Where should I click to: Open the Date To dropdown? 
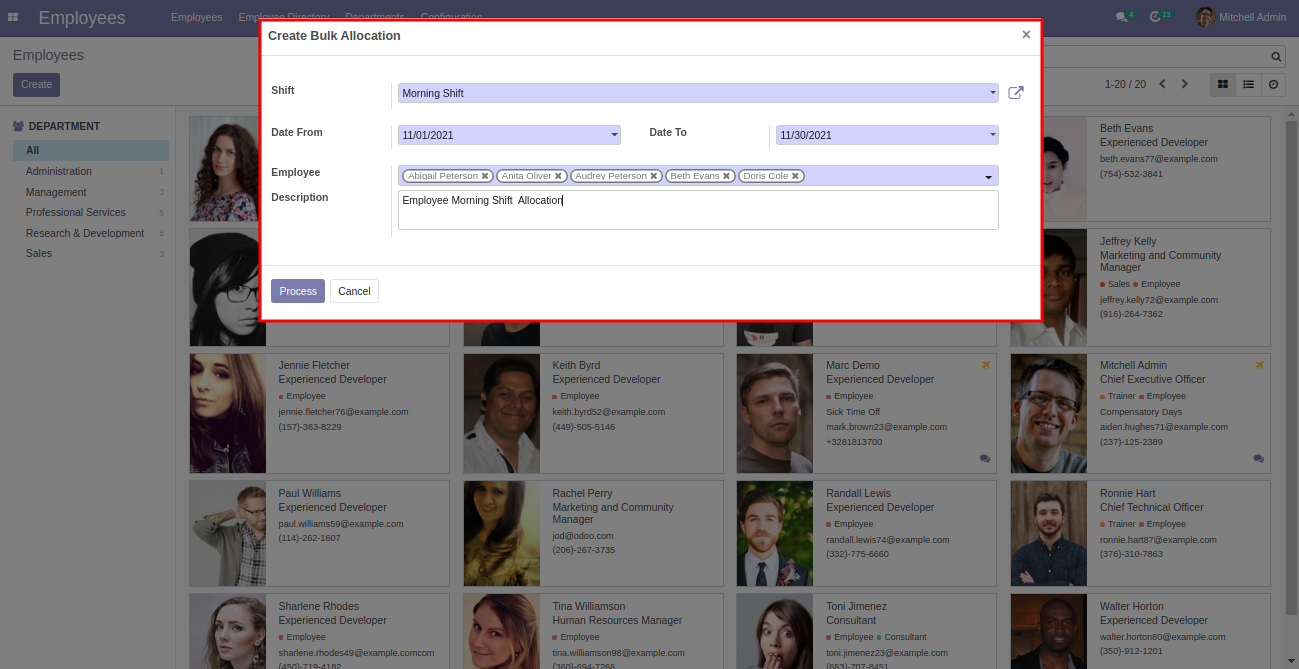click(887, 135)
